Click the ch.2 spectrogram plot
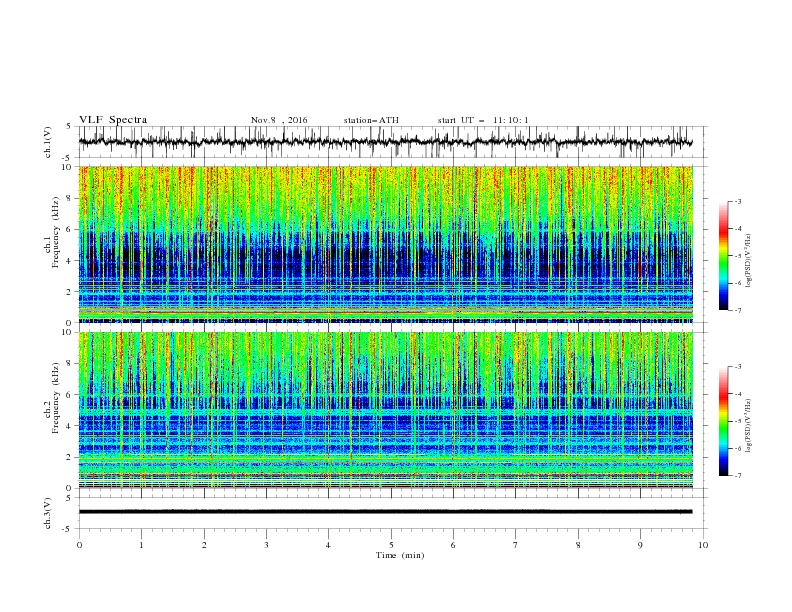 (386, 410)
